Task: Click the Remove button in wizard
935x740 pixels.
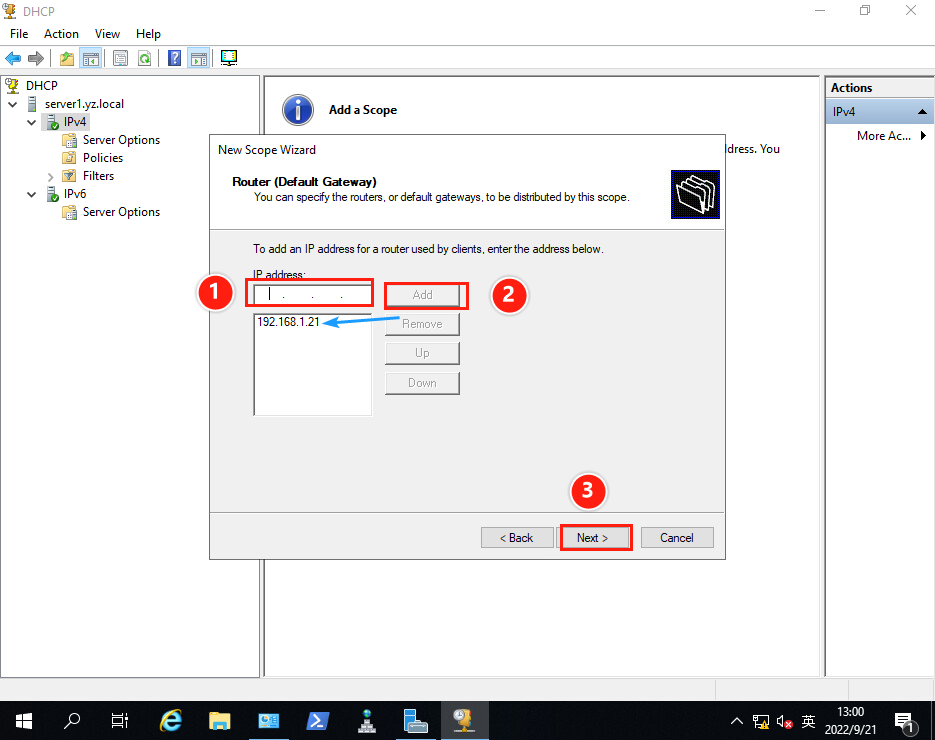Action: [422, 324]
